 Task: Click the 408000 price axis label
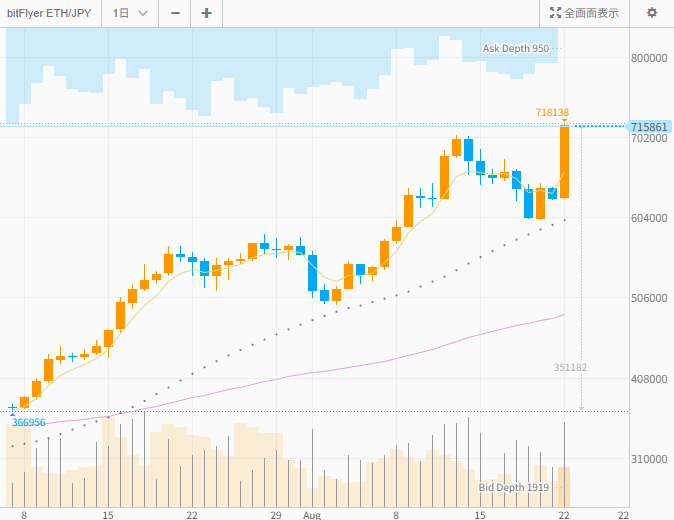tap(649, 379)
